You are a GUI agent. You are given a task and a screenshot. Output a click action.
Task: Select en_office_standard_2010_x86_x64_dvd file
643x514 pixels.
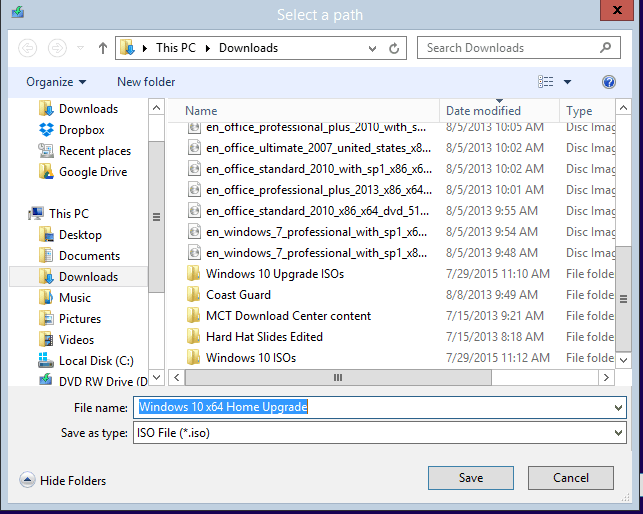317,211
